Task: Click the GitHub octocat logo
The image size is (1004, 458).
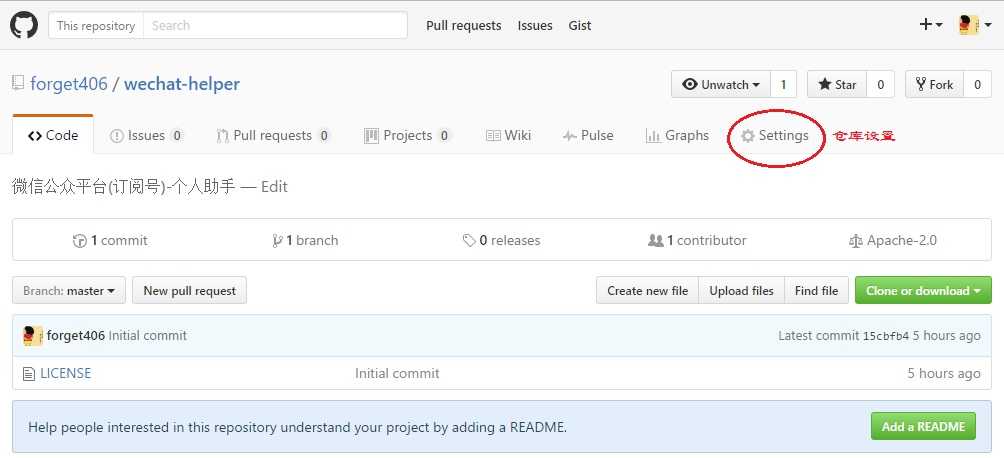Action: coord(24,26)
